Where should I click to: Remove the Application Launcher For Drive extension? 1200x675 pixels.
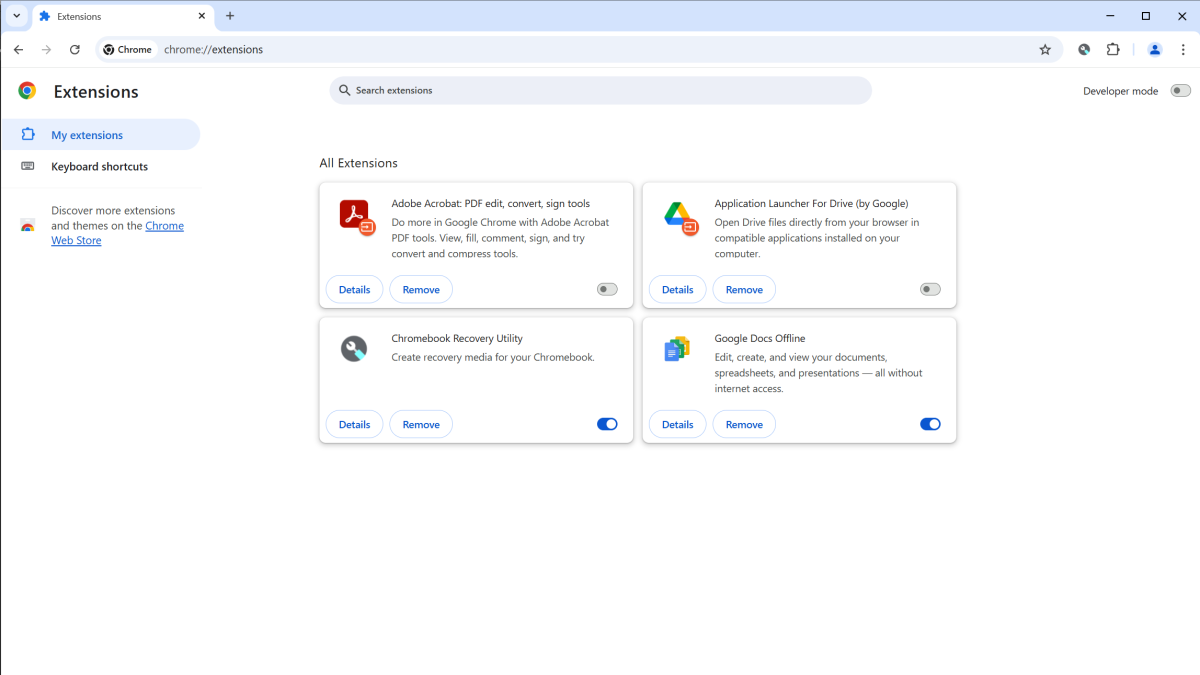coord(744,289)
